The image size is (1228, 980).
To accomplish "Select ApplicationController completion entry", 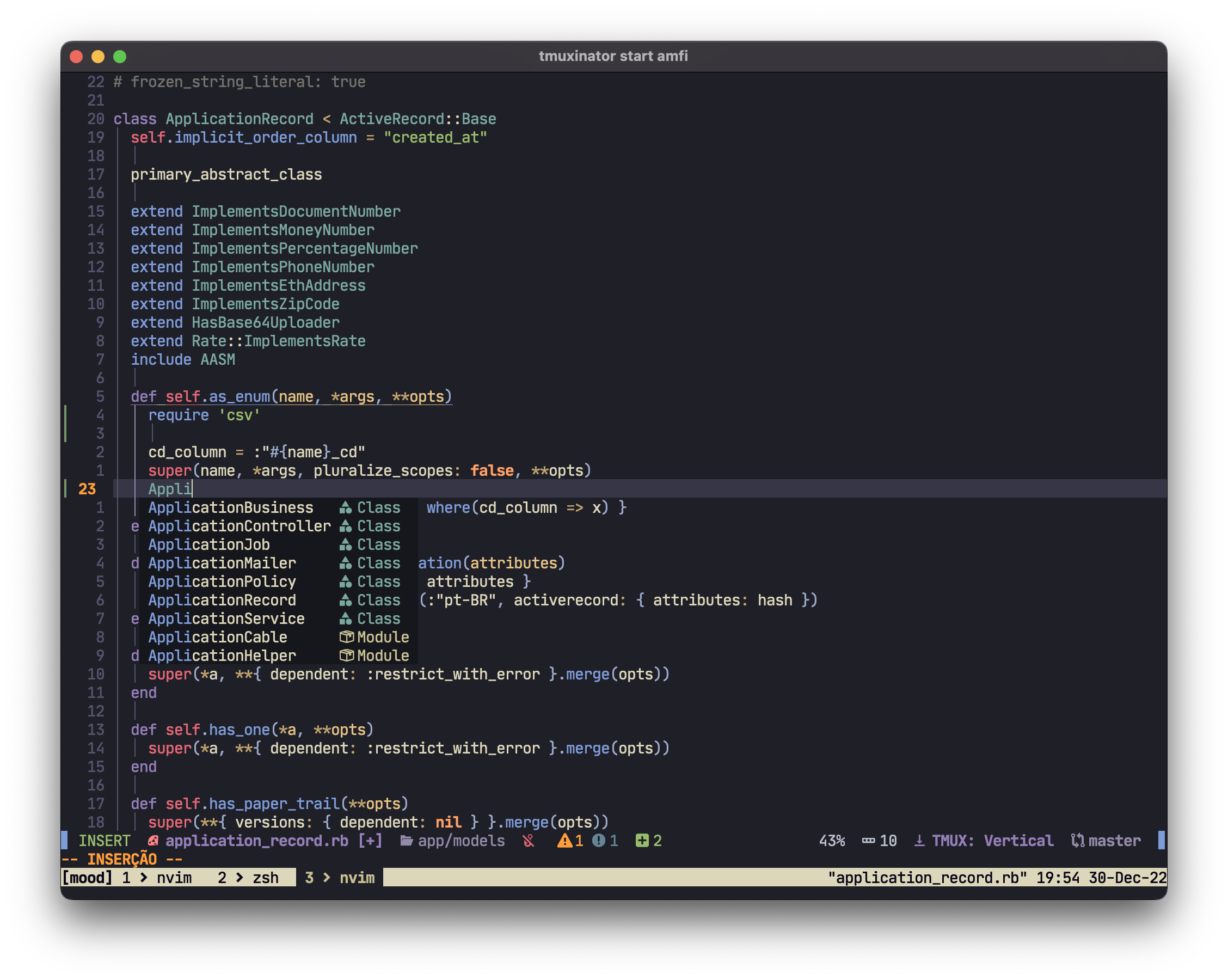I will pyautogui.click(x=239, y=526).
